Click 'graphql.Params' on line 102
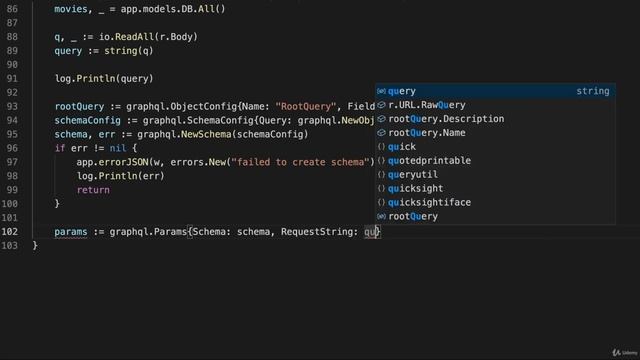This screenshot has height=360, width=640. [x=148, y=231]
